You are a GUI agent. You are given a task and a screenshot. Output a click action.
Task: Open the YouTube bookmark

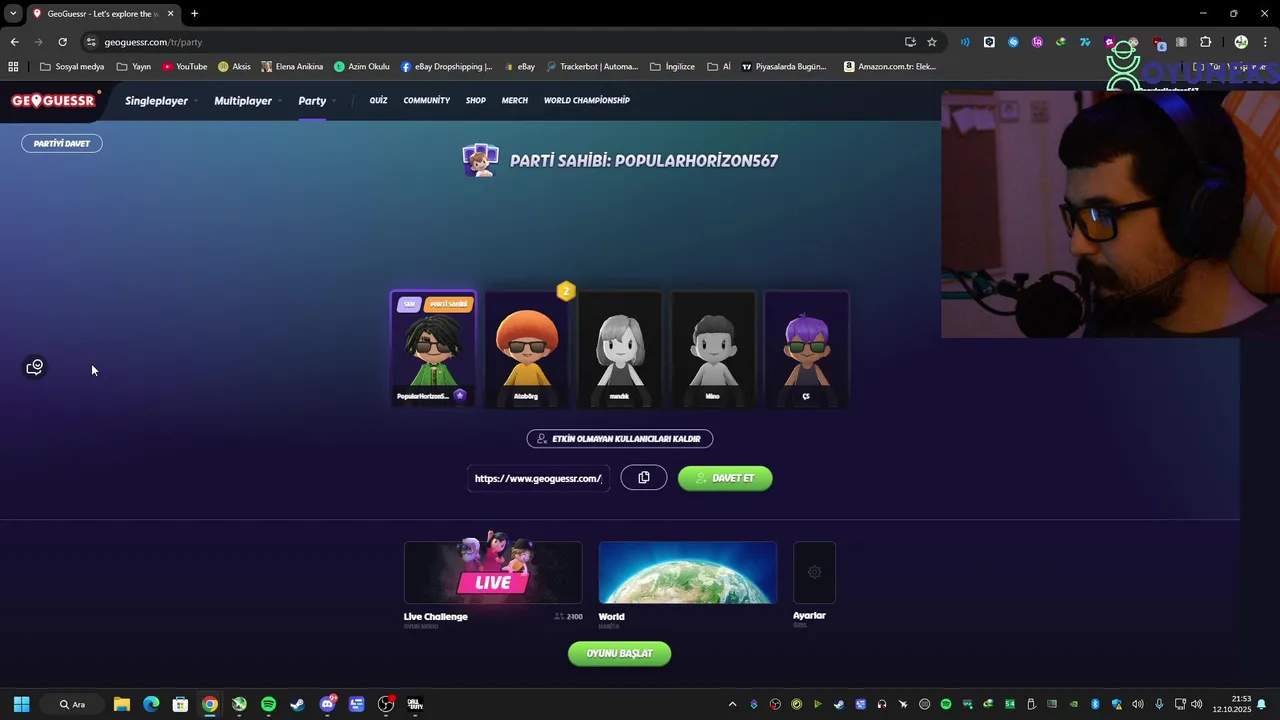pyautogui.click(x=185, y=67)
